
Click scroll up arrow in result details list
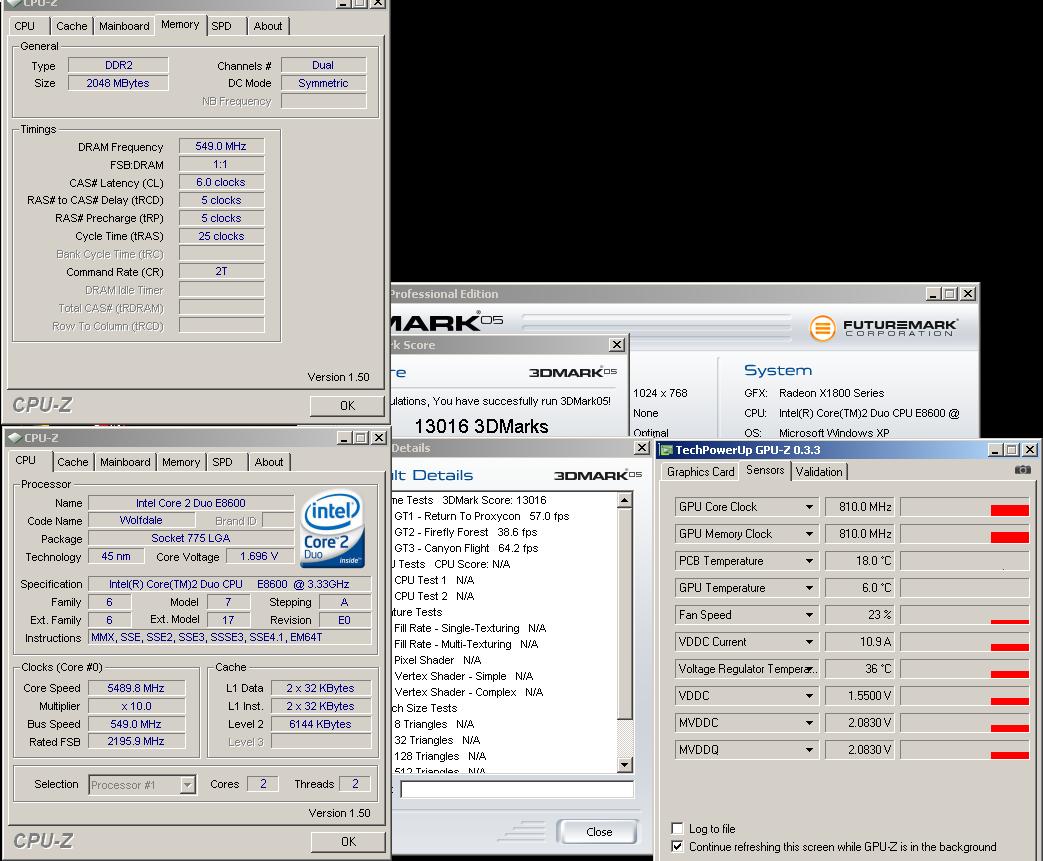pos(625,500)
